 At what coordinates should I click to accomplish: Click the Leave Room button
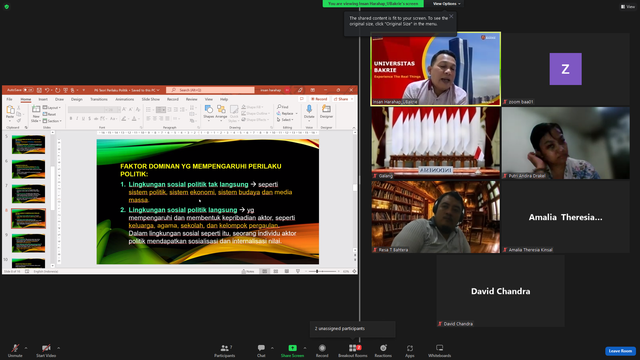pos(620,351)
